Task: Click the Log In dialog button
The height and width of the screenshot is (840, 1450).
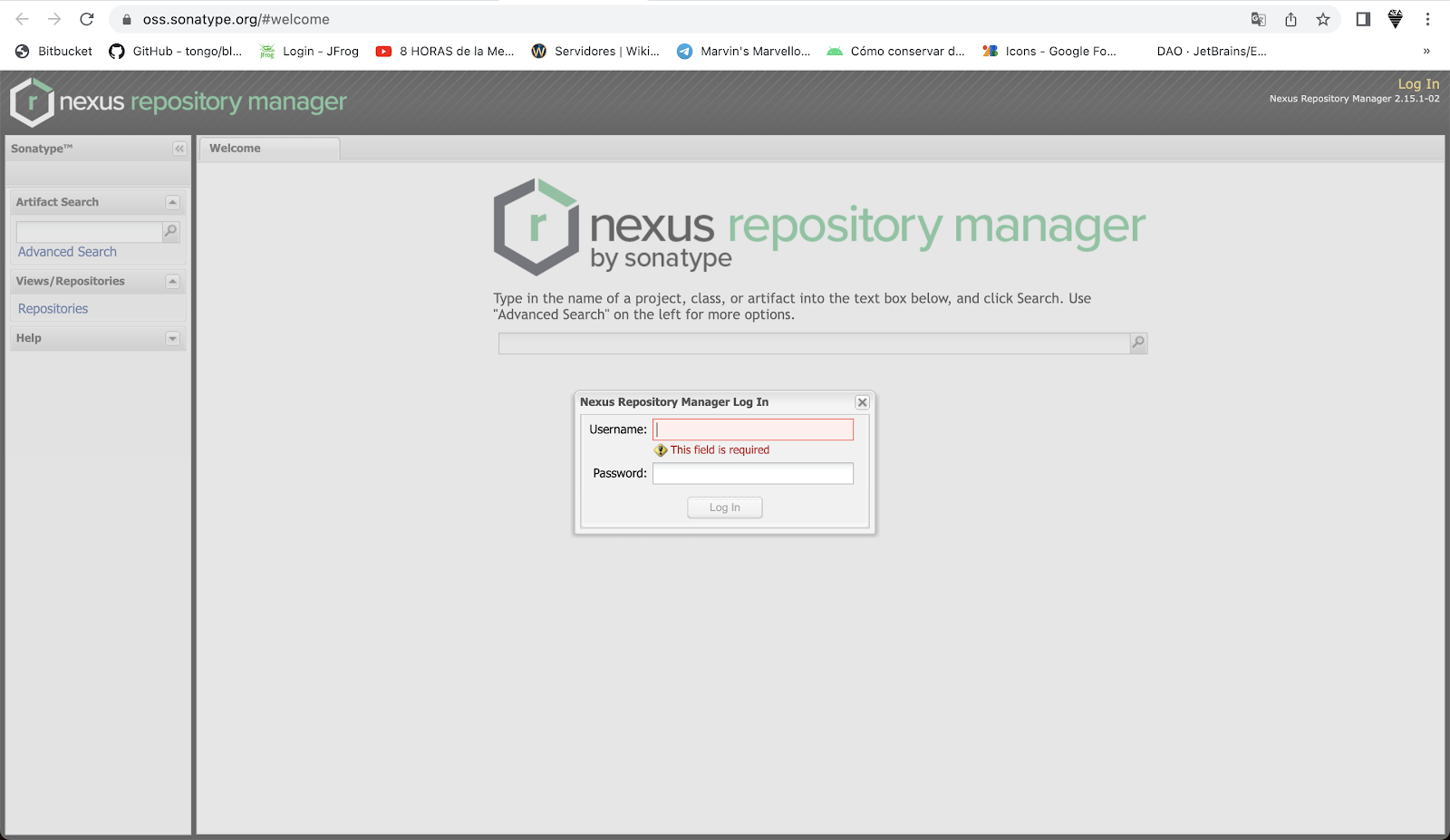Action: (x=724, y=507)
